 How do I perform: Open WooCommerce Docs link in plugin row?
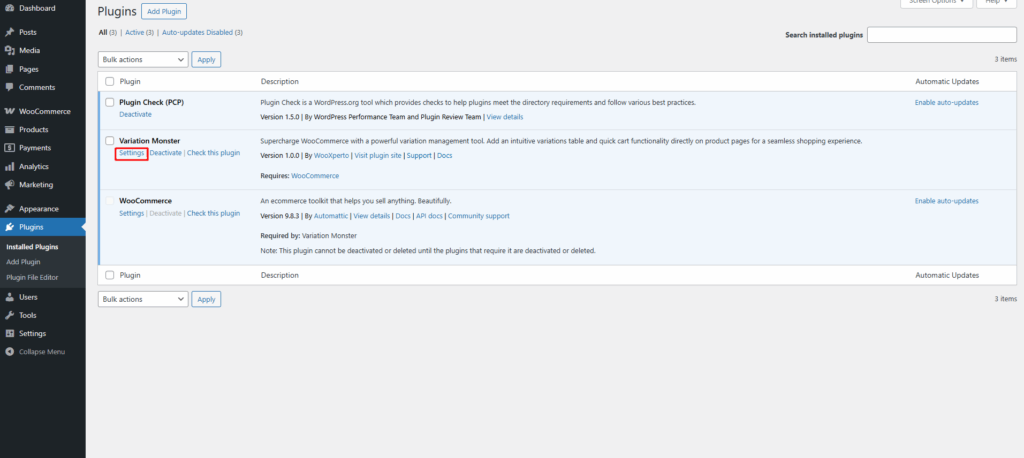403,216
